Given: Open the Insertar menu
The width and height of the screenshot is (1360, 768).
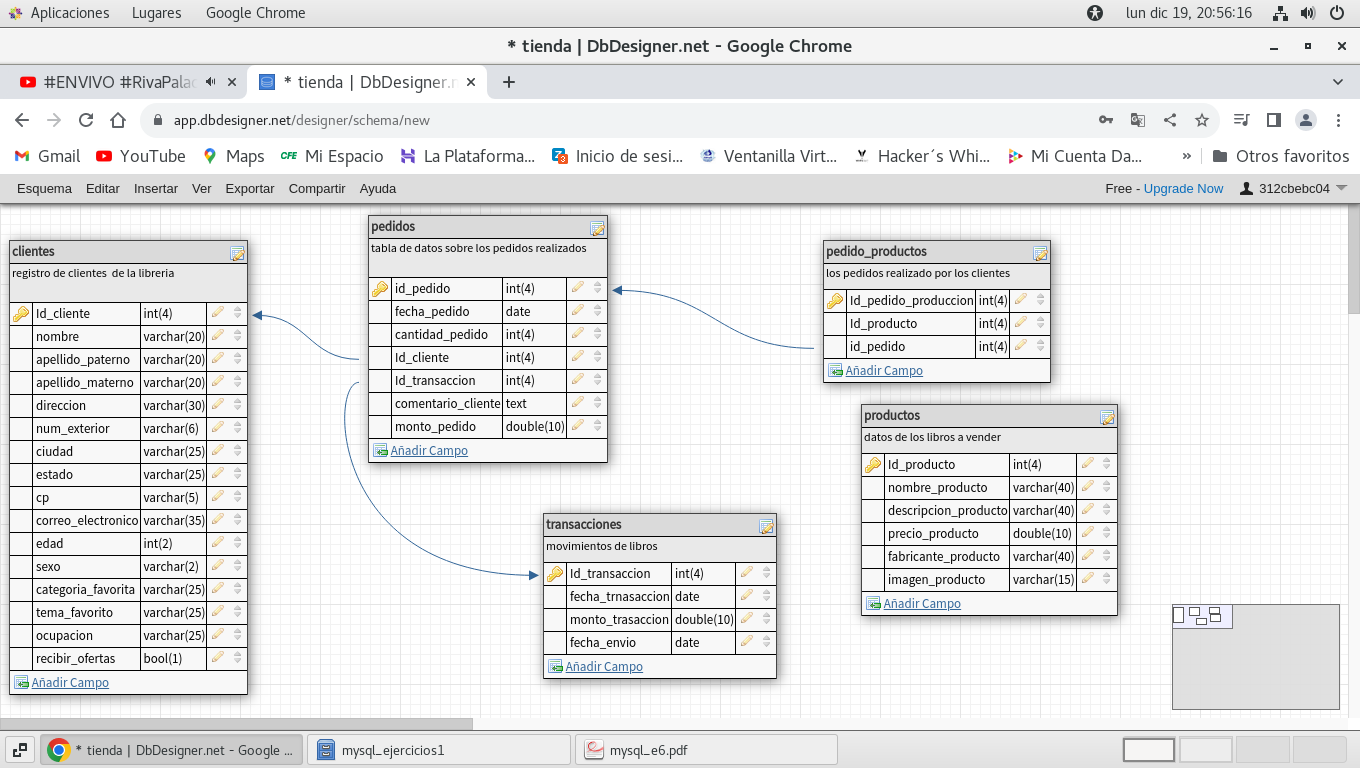Looking at the screenshot, I should 156,188.
